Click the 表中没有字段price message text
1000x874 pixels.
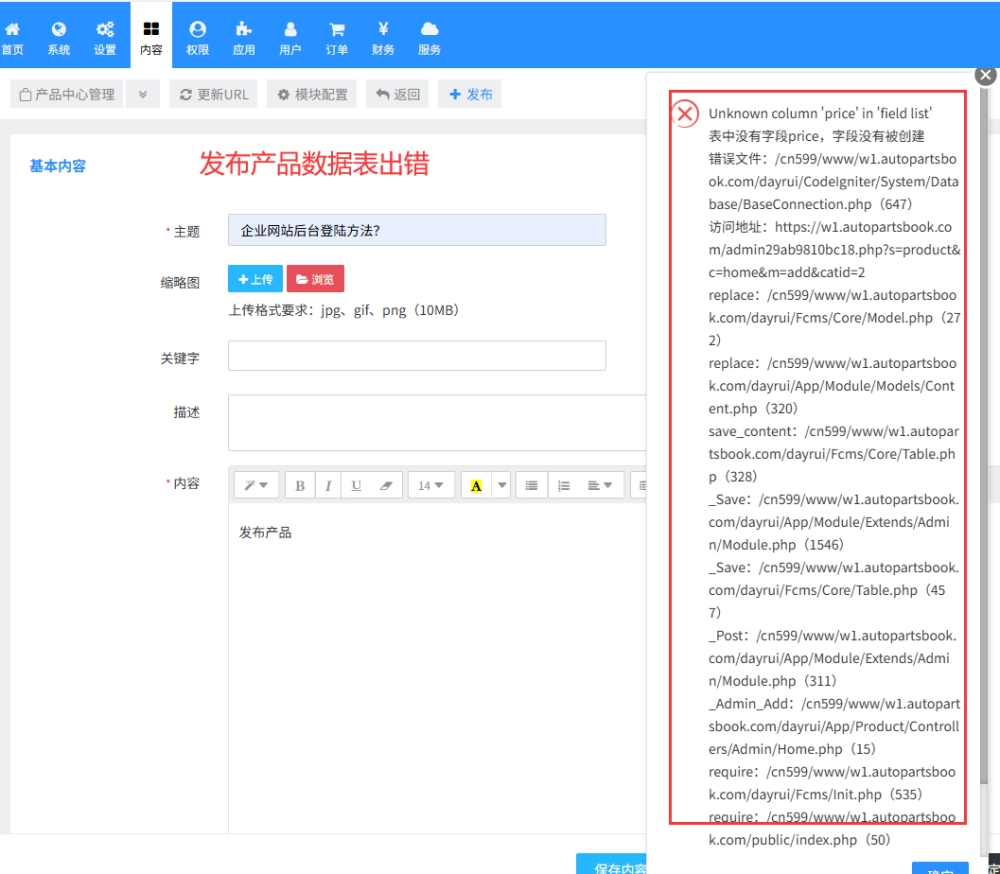pyautogui.click(x=816, y=136)
